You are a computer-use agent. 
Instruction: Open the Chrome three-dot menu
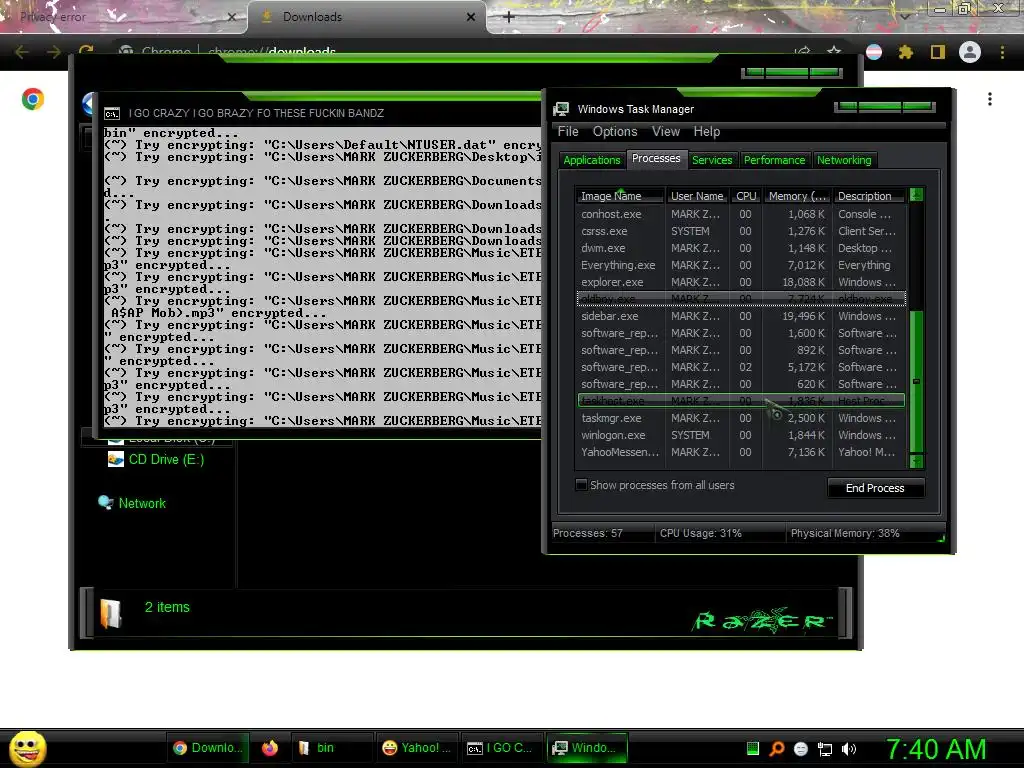point(1002,52)
